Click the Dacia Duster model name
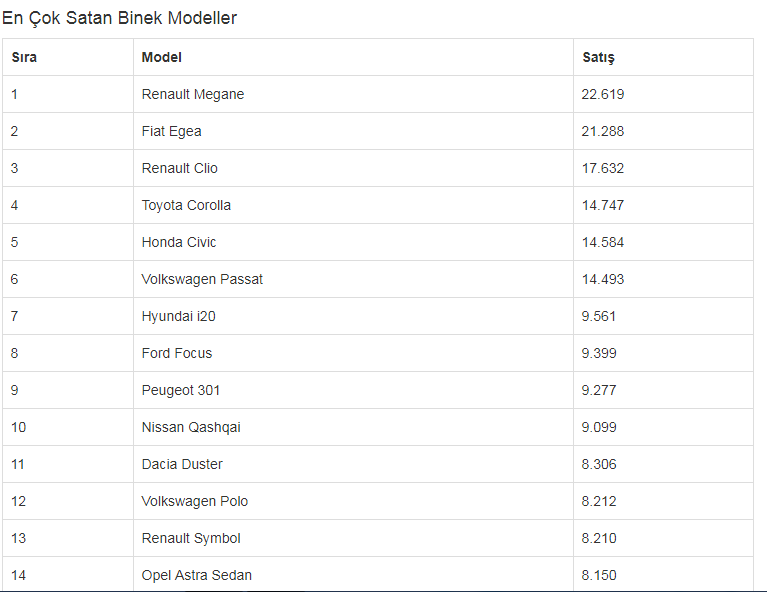 coord(182,464)
